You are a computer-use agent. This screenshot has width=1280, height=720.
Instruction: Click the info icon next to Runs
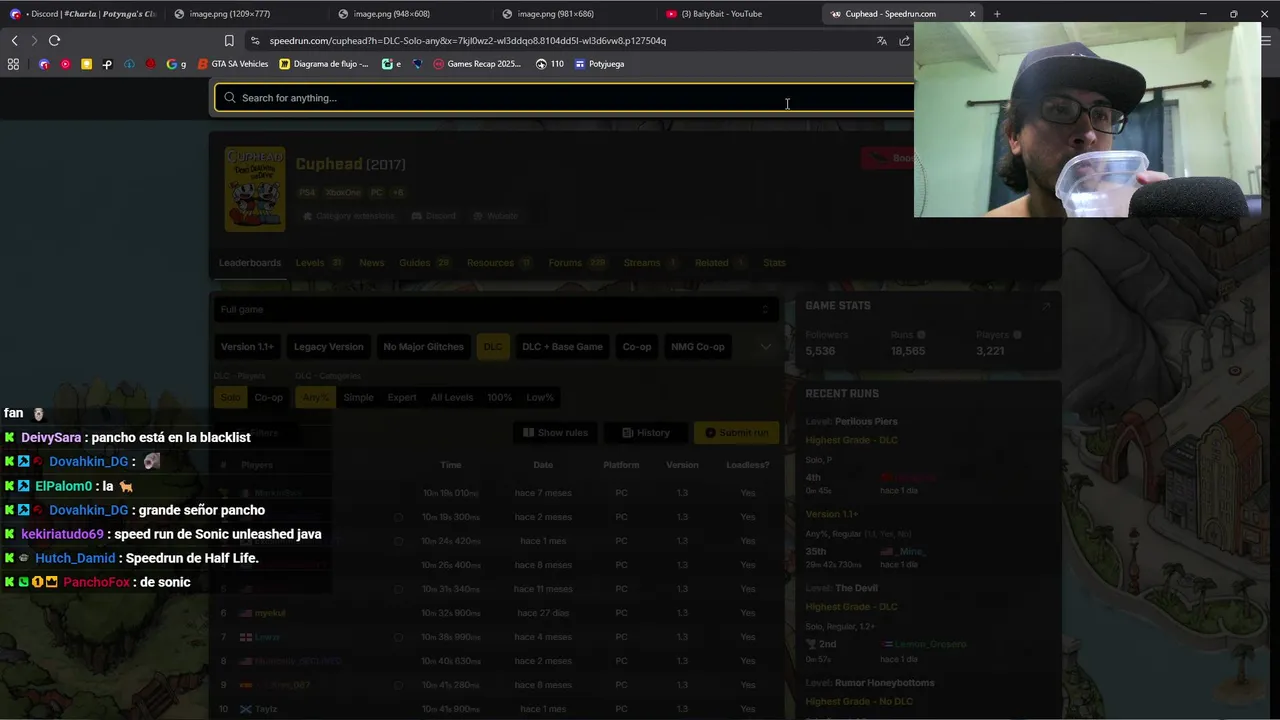(x=921, y=335)
